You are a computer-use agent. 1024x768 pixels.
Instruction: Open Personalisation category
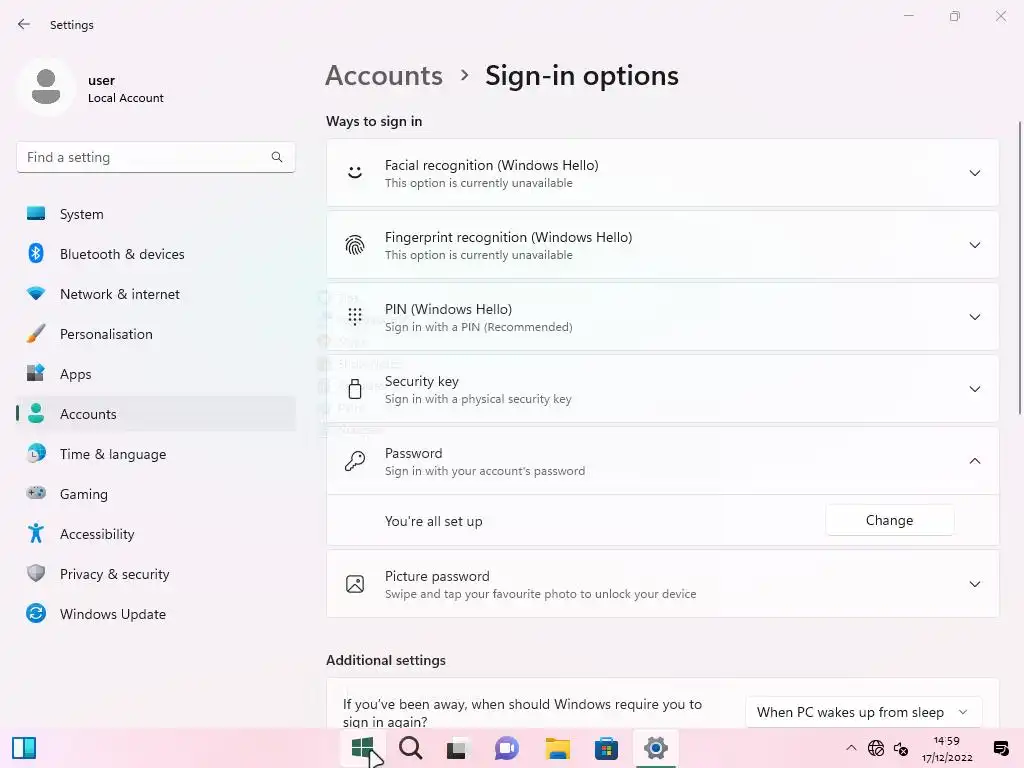[x=156, y=334]
